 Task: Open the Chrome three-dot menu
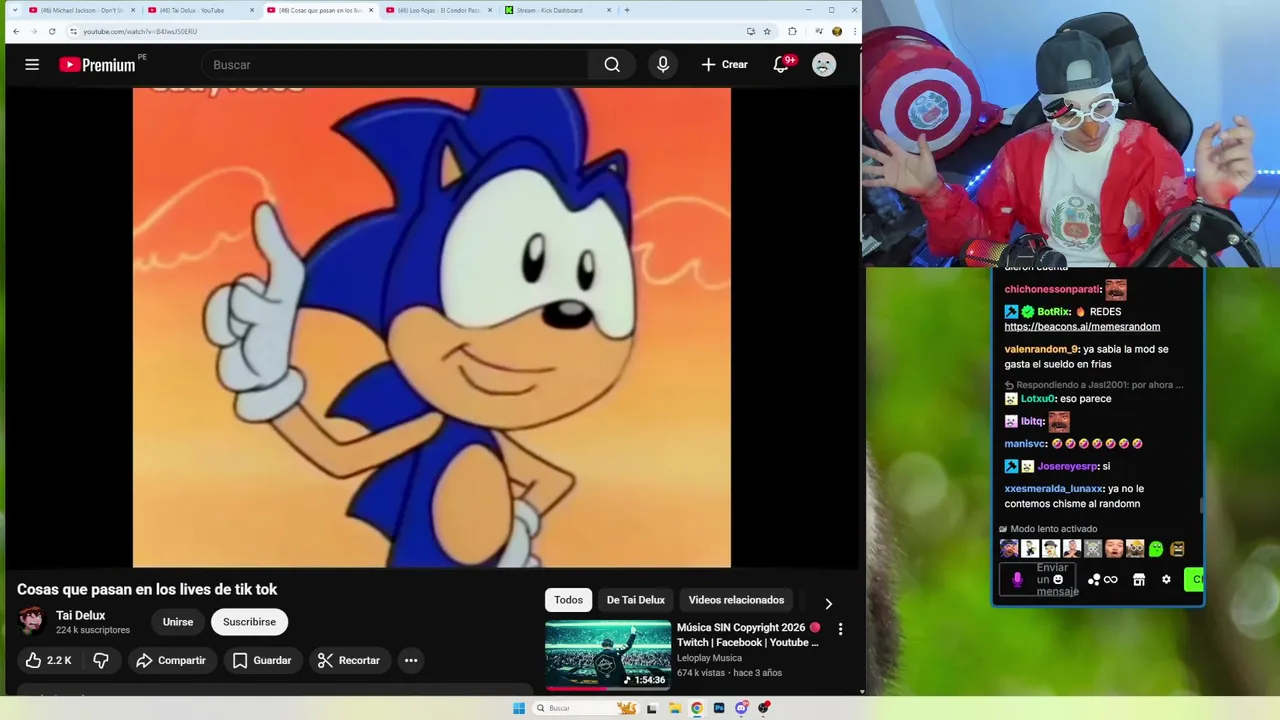(x=854, y=31)
